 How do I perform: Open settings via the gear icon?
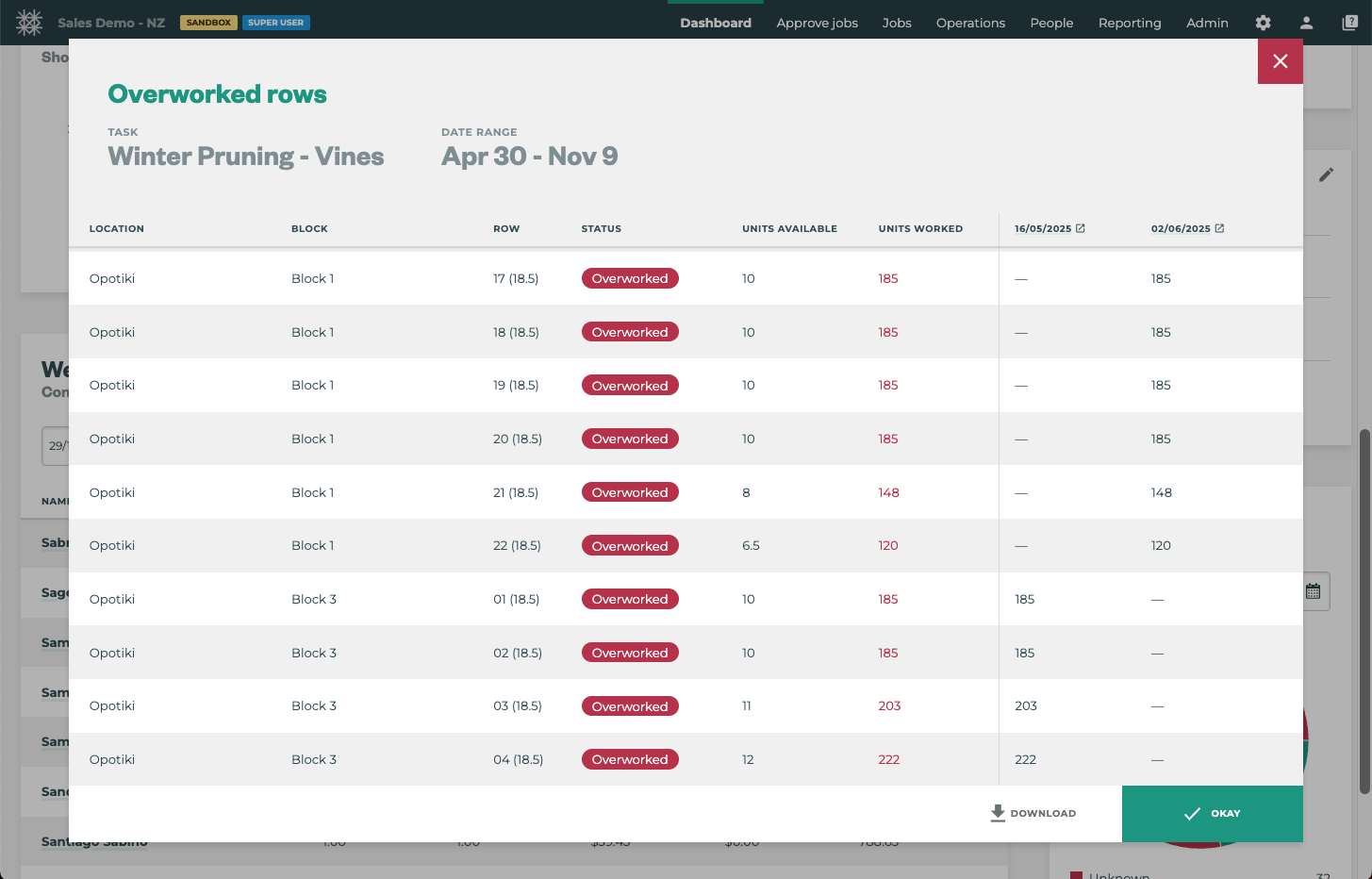tap(1263, 23)
